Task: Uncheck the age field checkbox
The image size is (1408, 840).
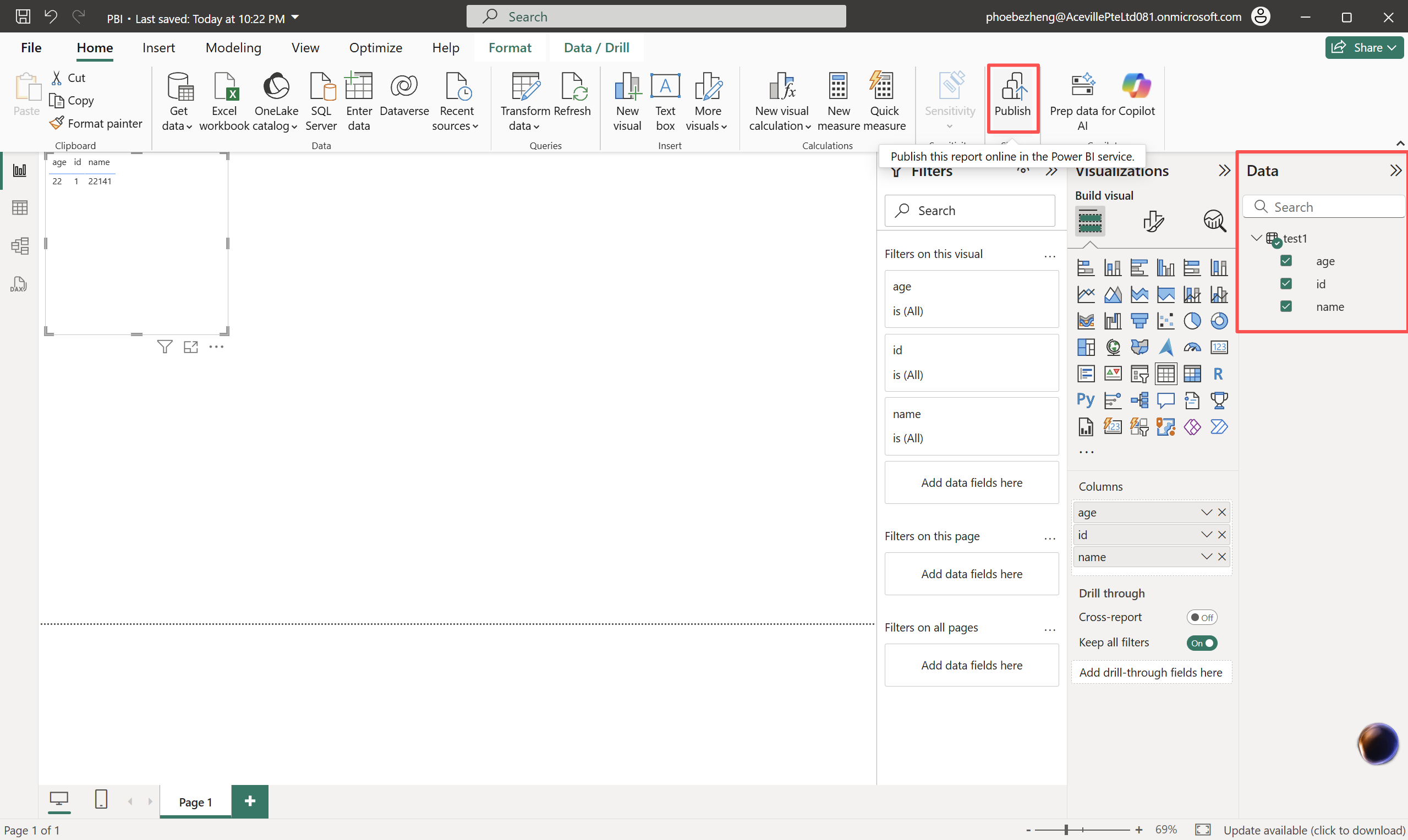Action: (1286, 261)
